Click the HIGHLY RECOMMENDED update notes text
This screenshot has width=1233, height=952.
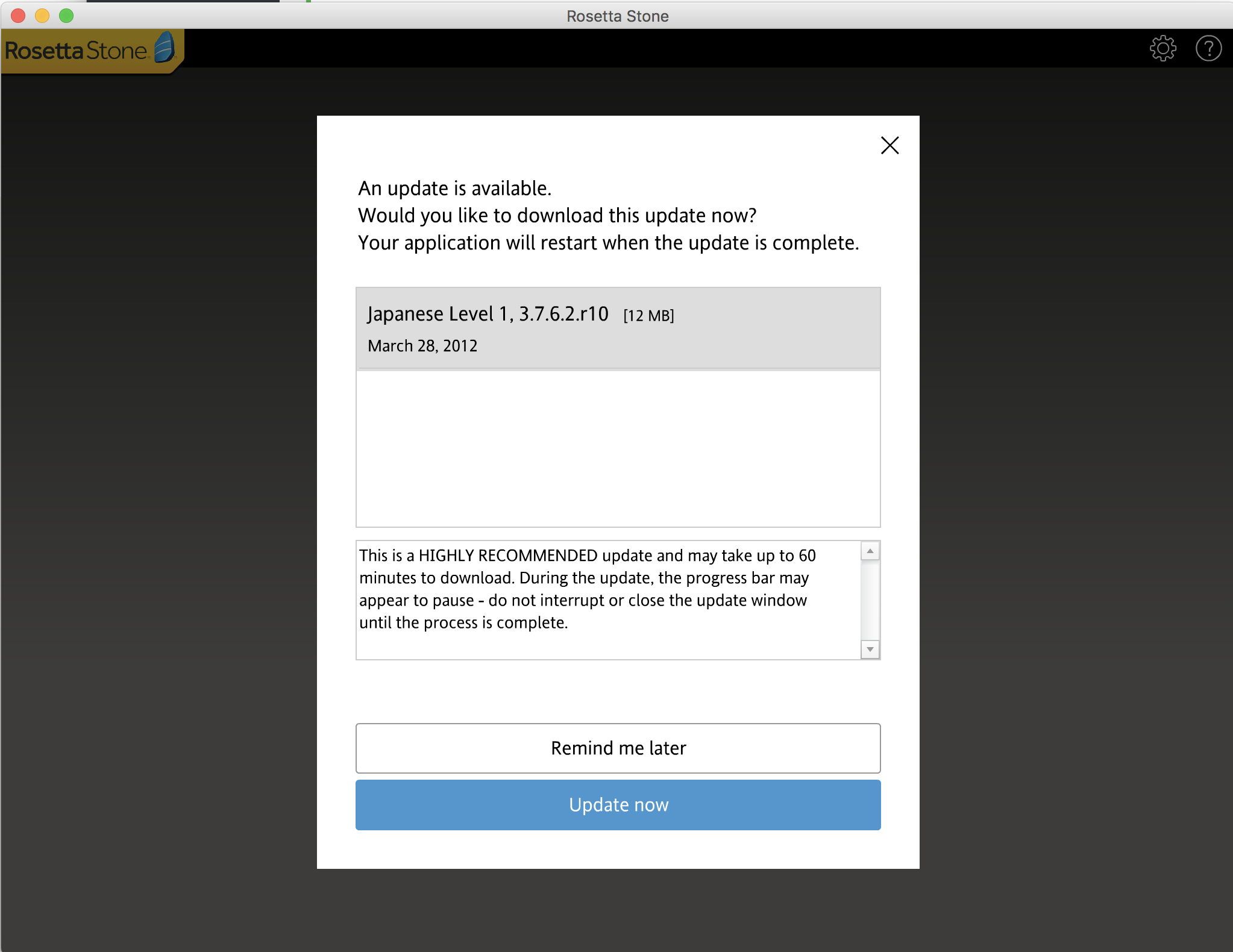[588, 589]
